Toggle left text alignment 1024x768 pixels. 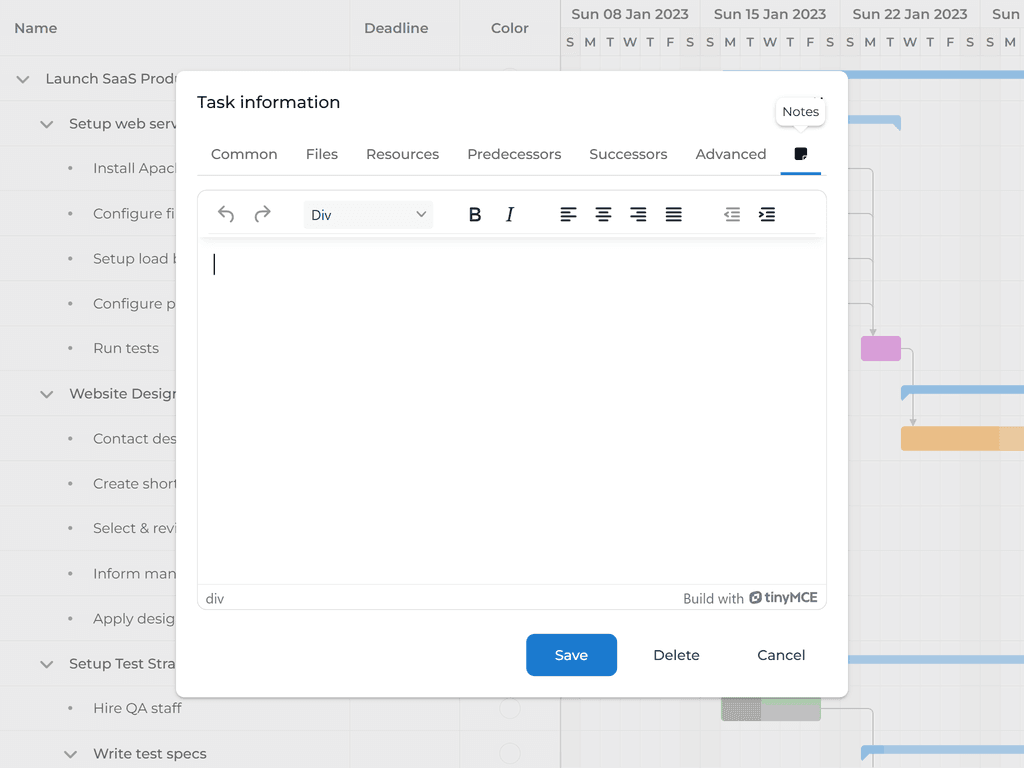[x=568, y=214]
